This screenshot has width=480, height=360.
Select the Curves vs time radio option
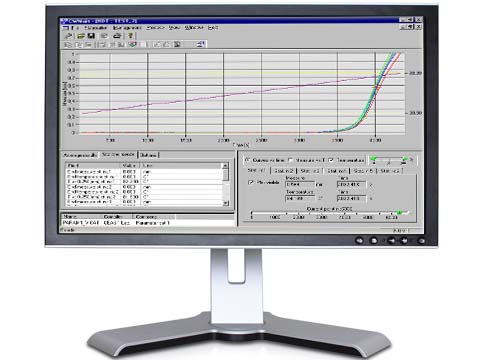(x=248, y=160)
